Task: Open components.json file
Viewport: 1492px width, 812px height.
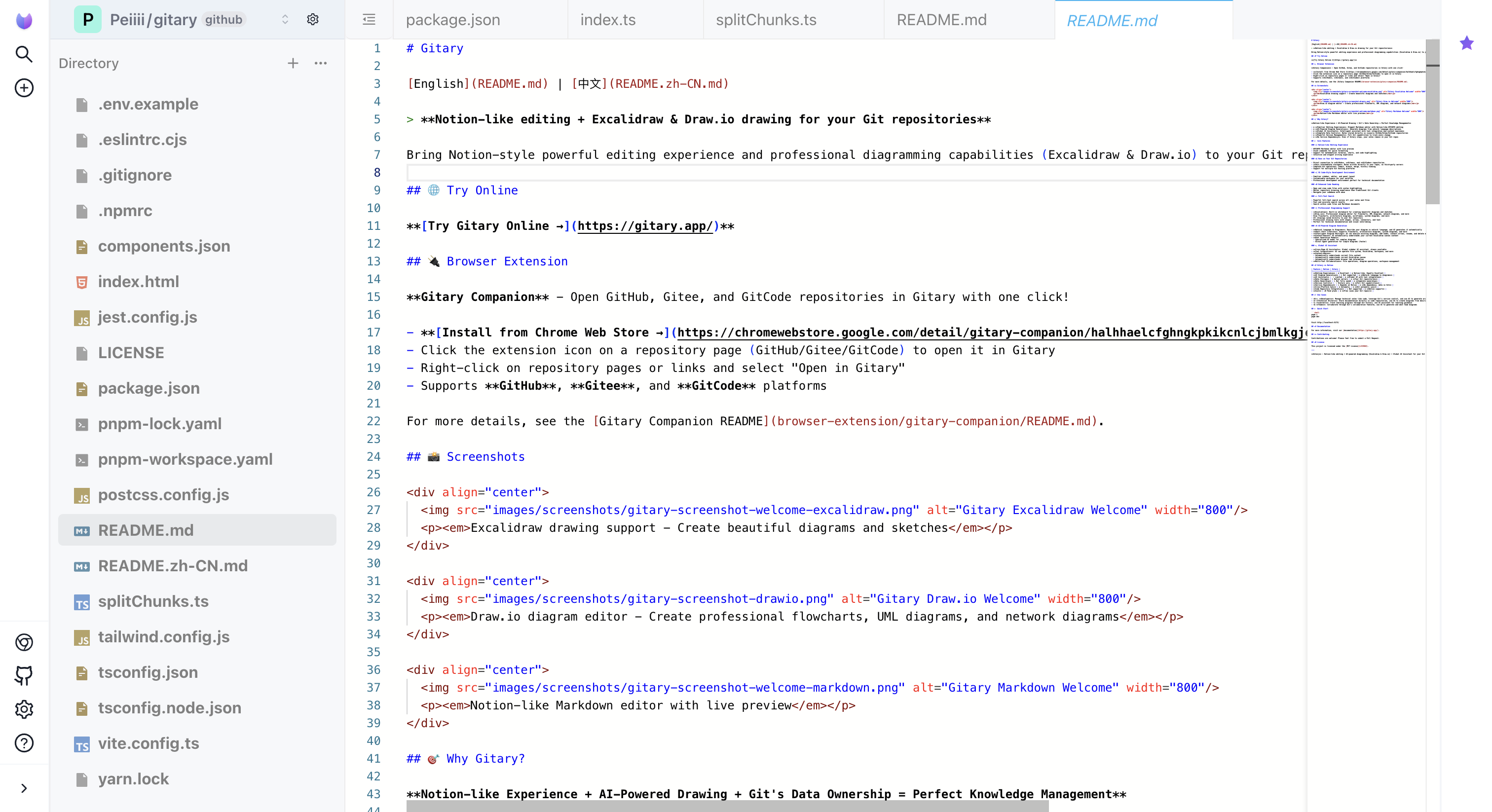Action: click(x=197, y=246)
